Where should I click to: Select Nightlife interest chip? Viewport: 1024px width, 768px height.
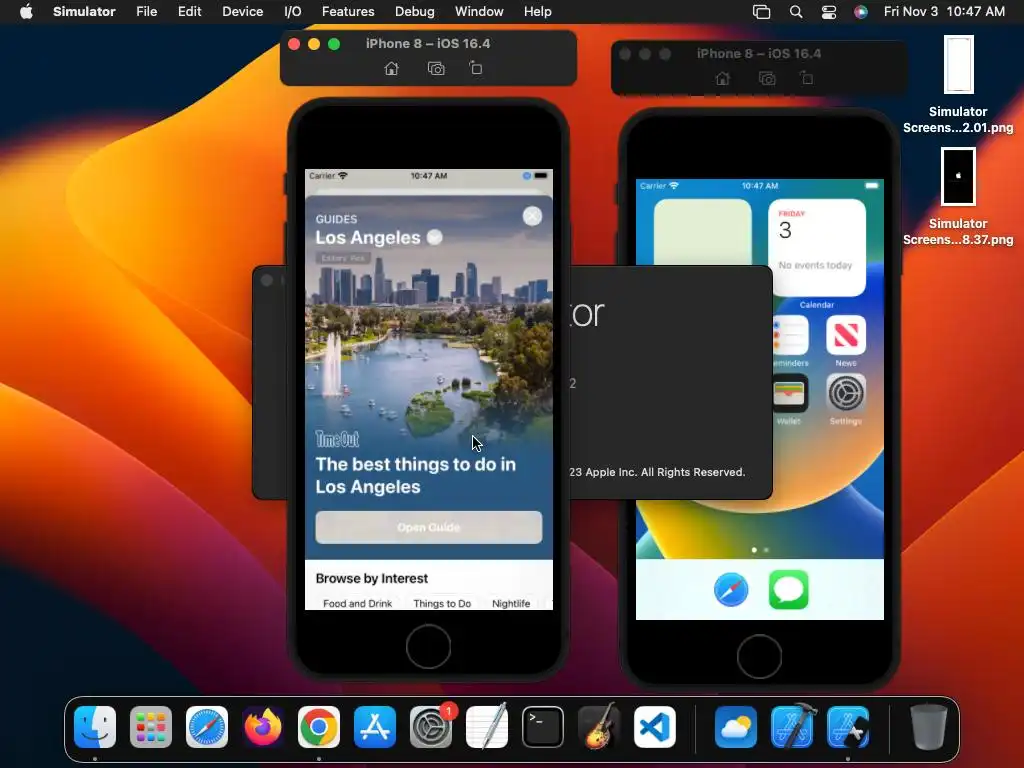point(511,603)
